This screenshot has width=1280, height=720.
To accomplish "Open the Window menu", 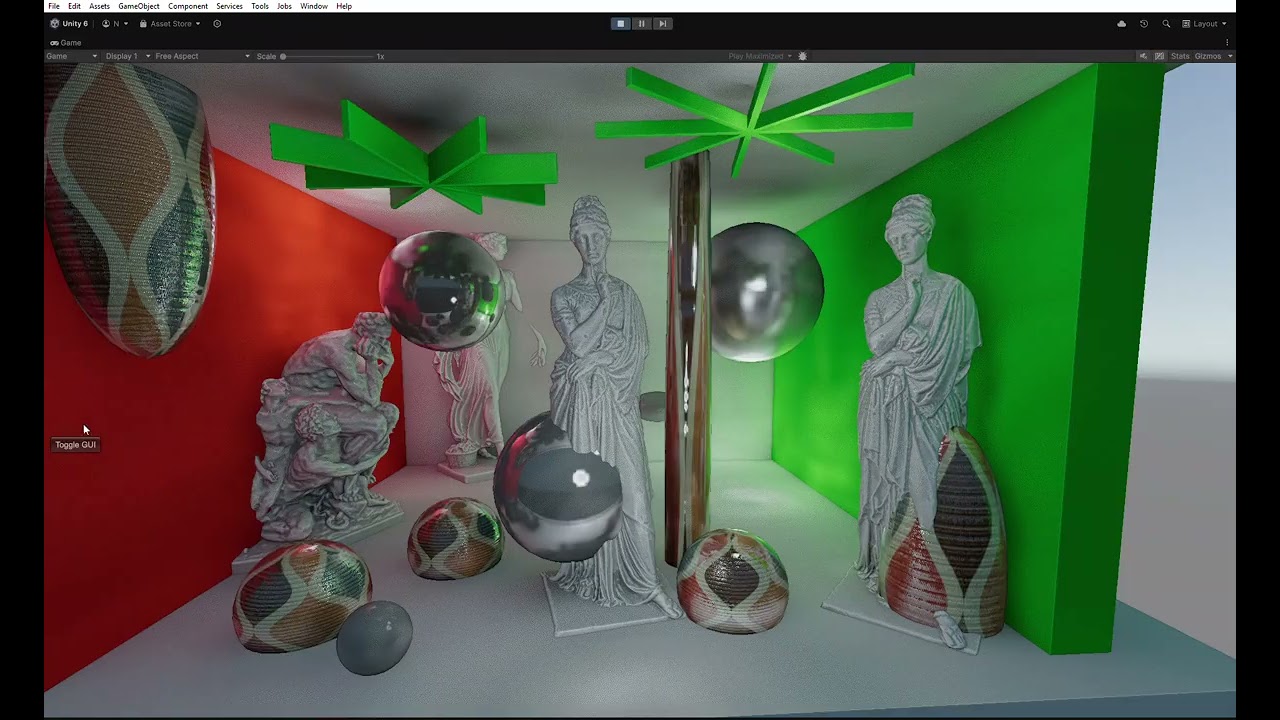I will (x=314, y=6).
